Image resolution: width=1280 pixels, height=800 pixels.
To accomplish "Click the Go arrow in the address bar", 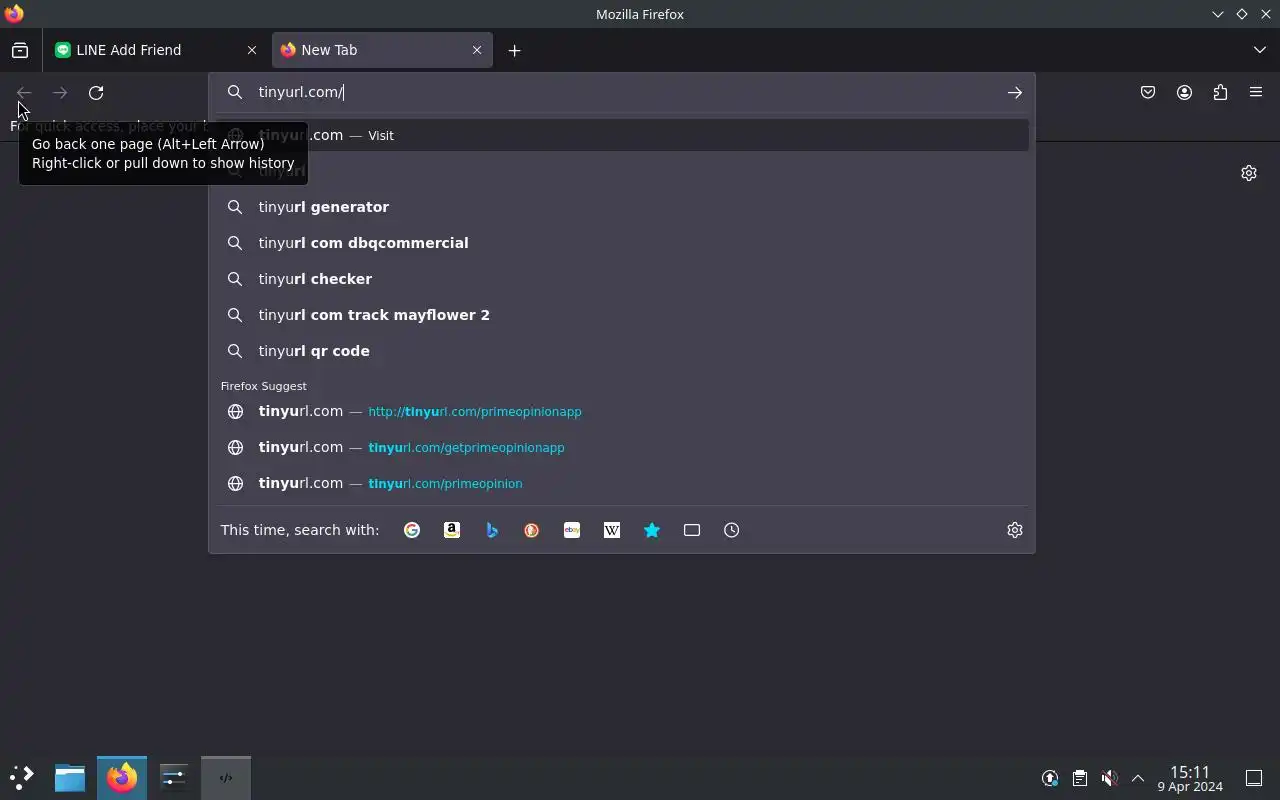I will coord(1014,92).
